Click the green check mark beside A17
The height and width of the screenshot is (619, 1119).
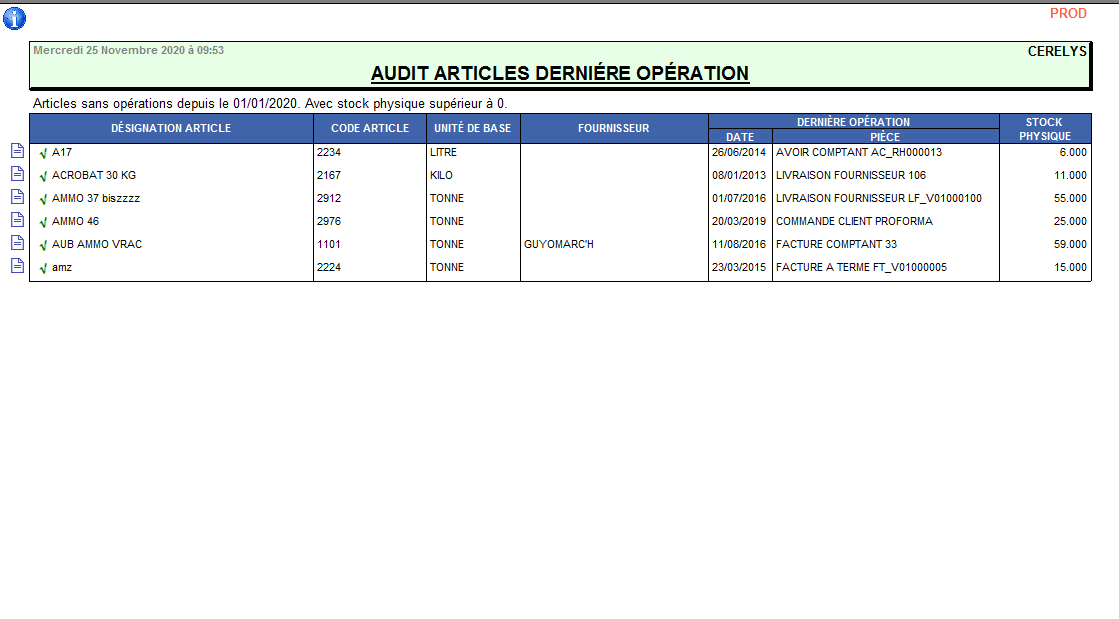coord(43,154)
